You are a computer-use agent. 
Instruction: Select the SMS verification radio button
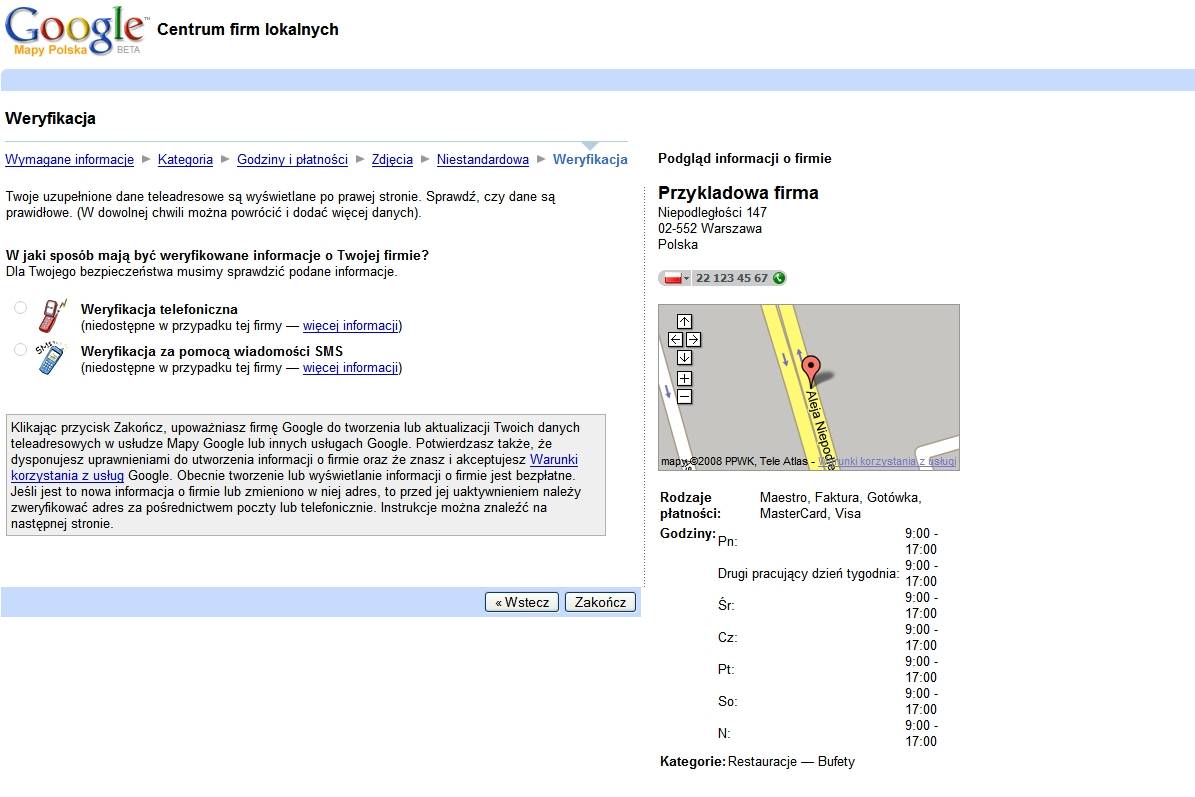pos(21,350)
